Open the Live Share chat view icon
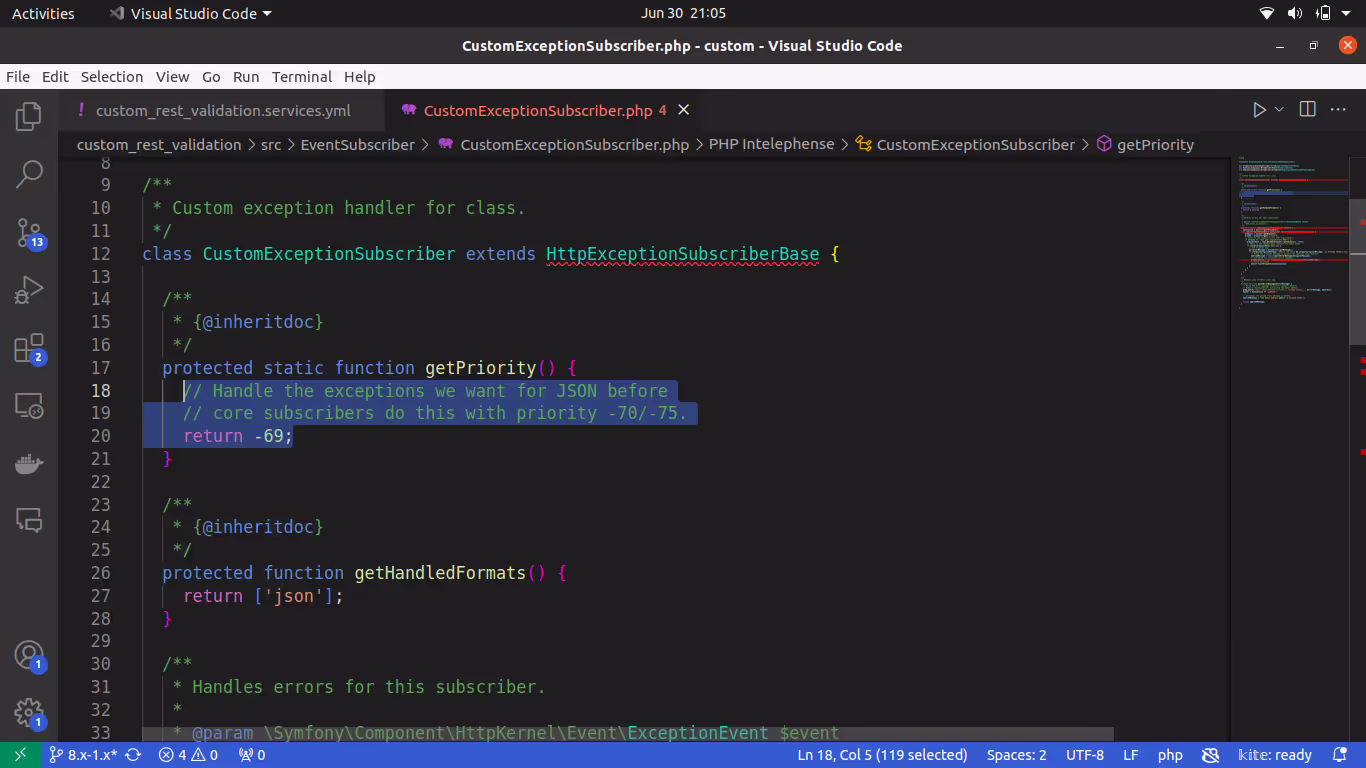 (29, 520)
